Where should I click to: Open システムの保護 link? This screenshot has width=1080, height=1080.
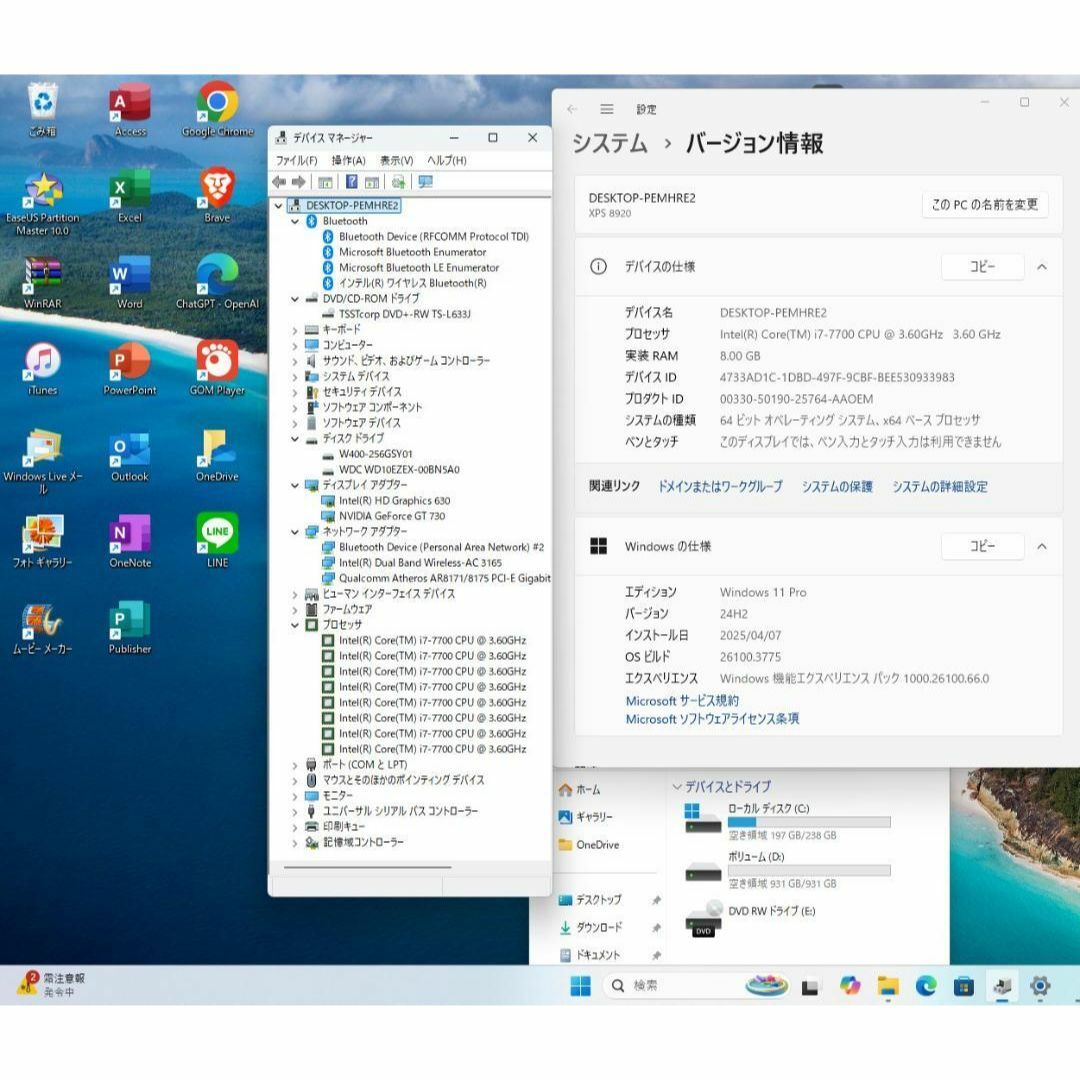(x=837, y=487)
